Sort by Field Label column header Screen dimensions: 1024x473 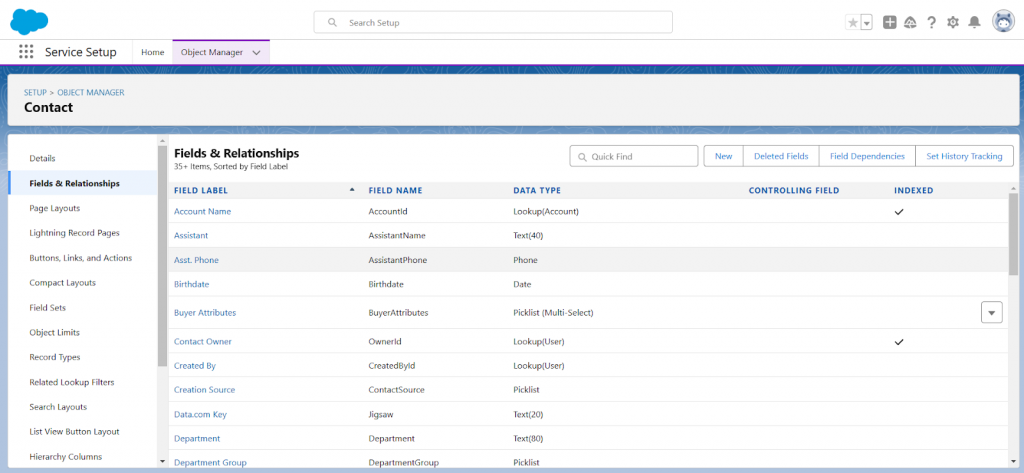tap(201, 190)
